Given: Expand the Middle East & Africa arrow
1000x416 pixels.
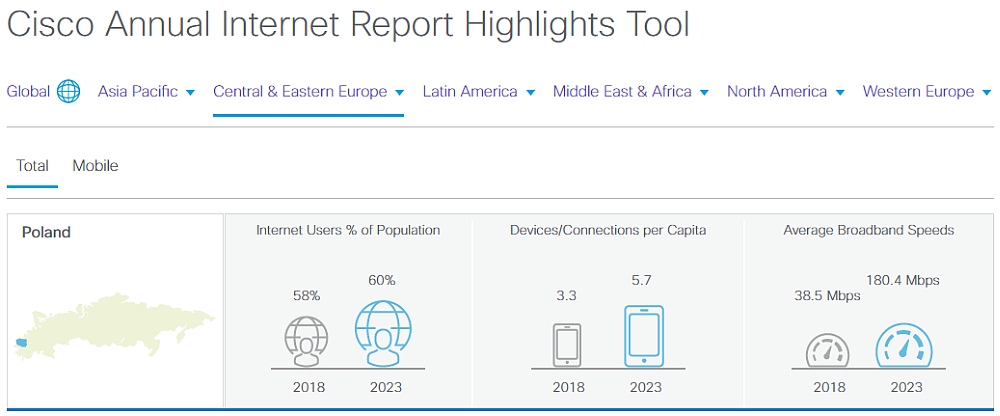Looking at the screenshot, I should tap(704, 93).
